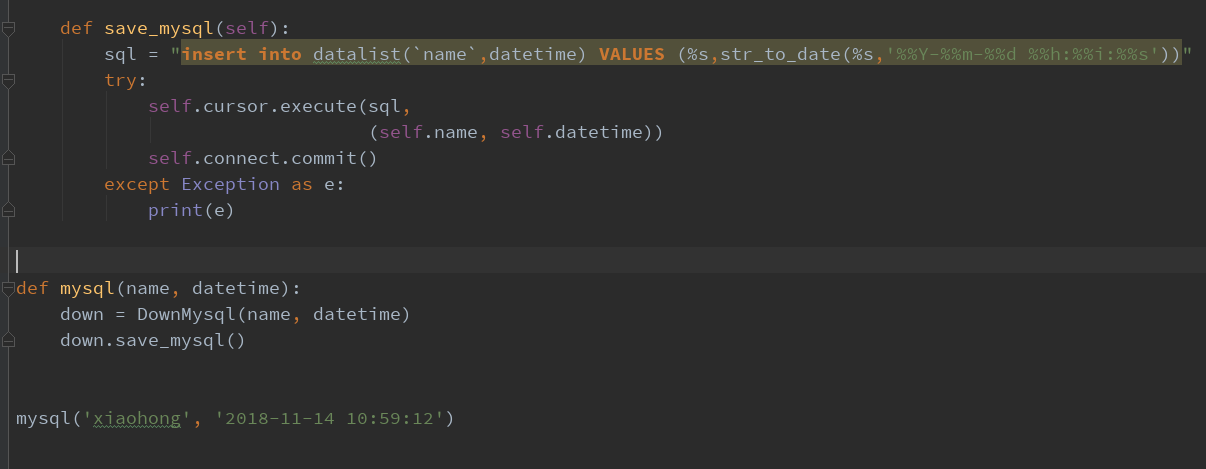This screenshot has width=1206, height=469.
Task: Collapse the def mysql function fold marker
Action: tap(9, 289)
